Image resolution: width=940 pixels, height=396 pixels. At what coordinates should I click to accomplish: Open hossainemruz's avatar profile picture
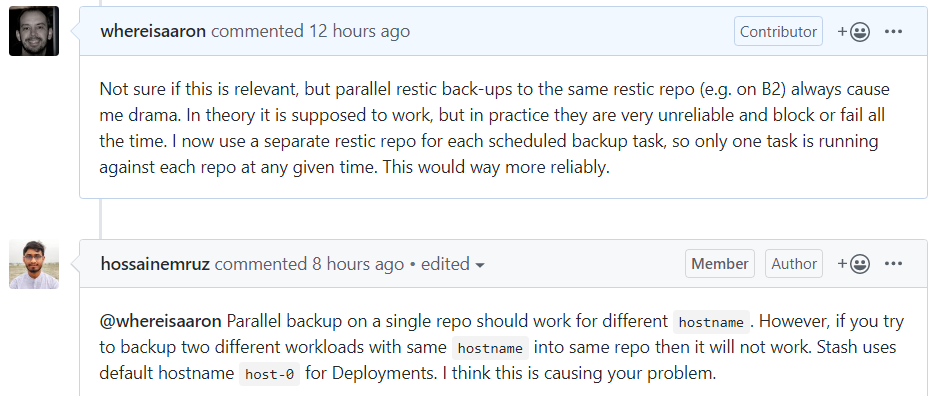click(x=34, y=264)
